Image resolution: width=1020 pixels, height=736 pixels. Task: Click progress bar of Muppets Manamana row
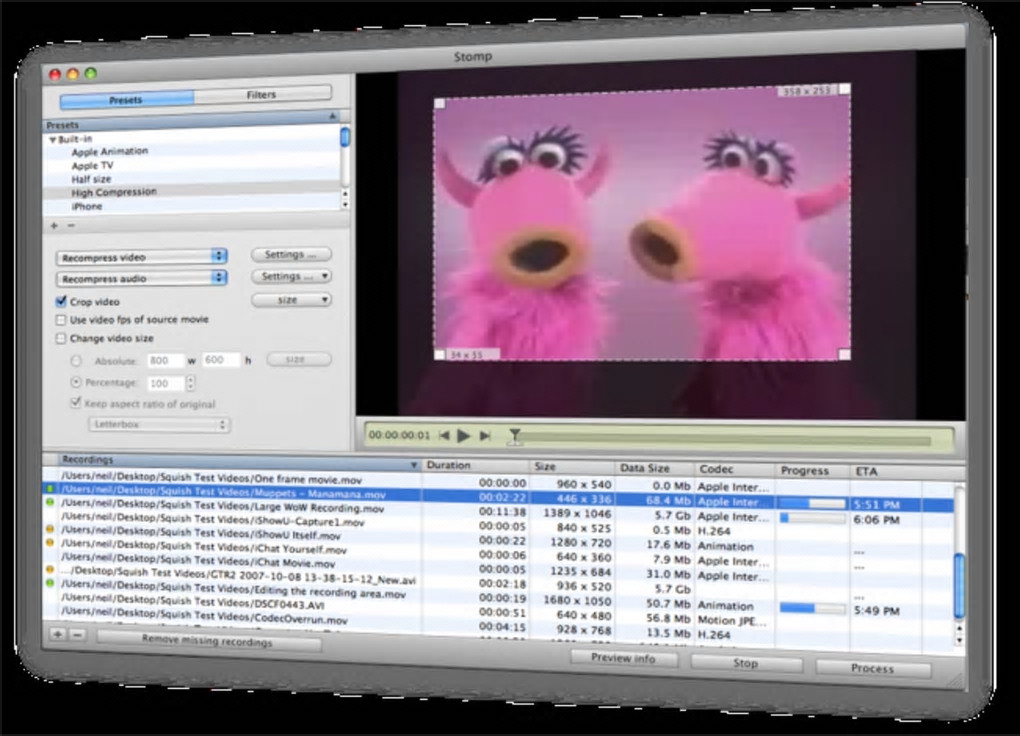pos(812,504)
